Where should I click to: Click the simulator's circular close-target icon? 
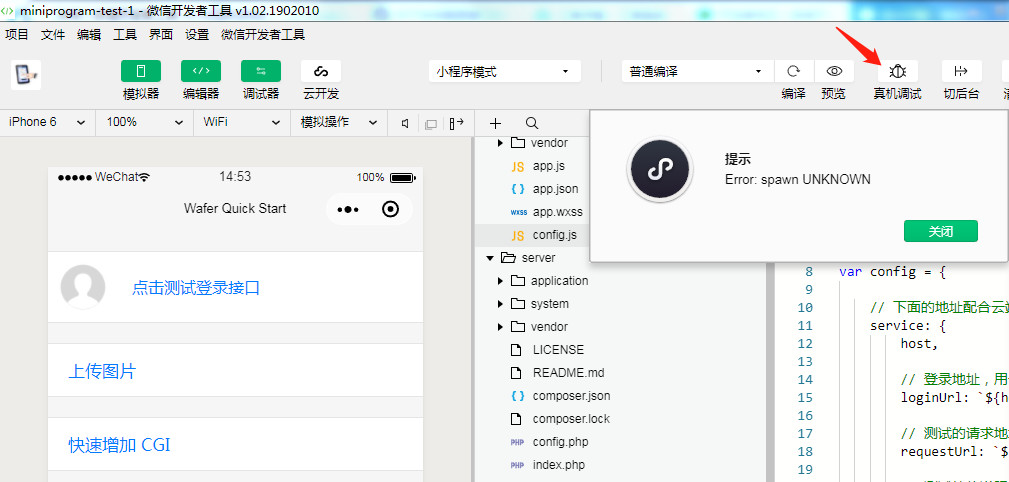[390, 209]
